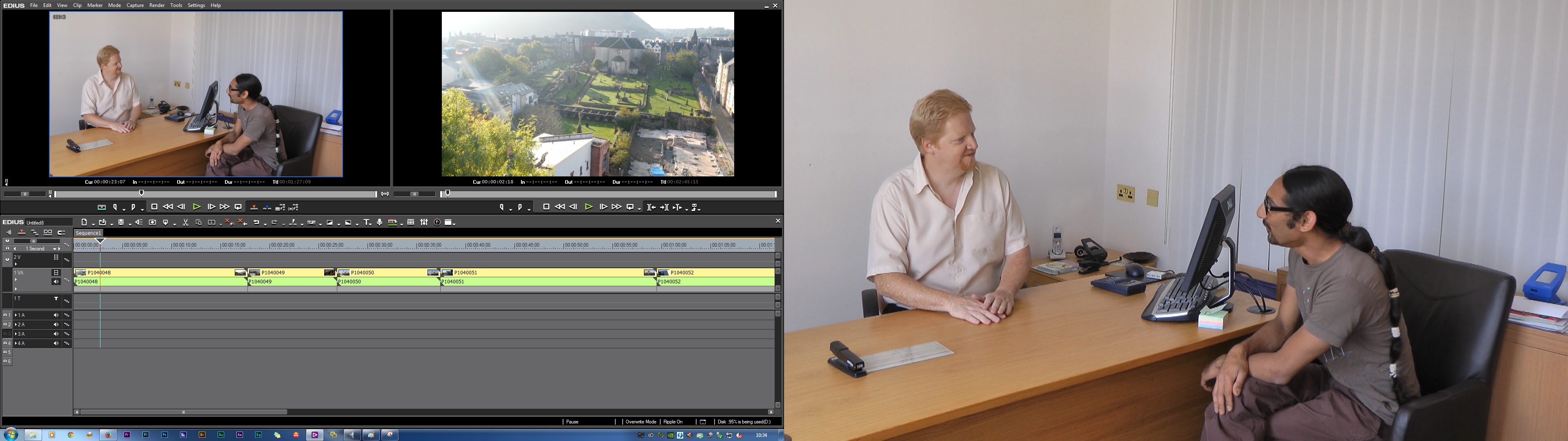The image size is (1568, 441).
Task: Open the Render menu
Action: pyautogui.click(x=156, y=5)
